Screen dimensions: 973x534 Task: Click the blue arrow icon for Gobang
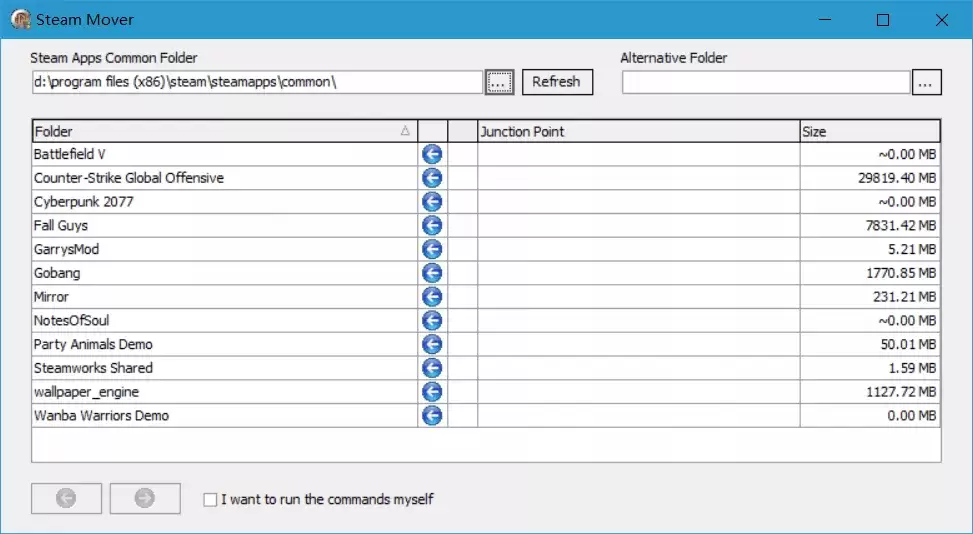tap(432, 273)
